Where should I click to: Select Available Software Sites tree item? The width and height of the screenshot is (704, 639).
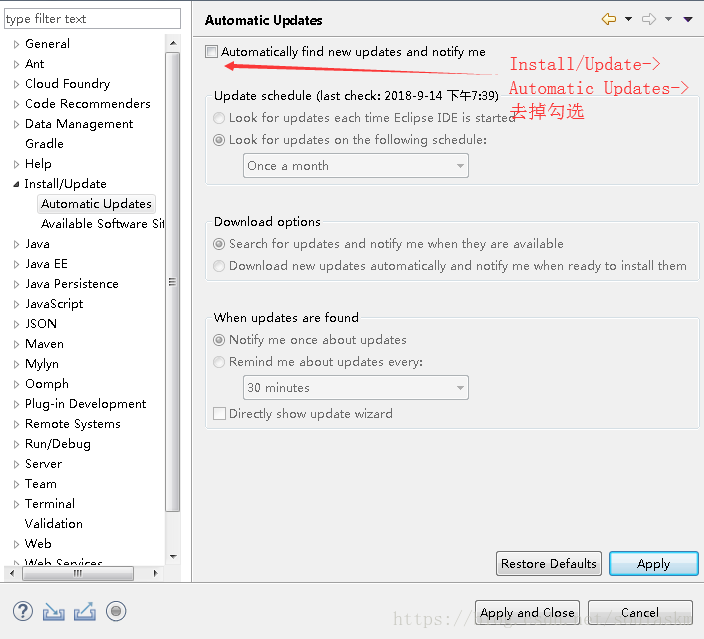103,224
